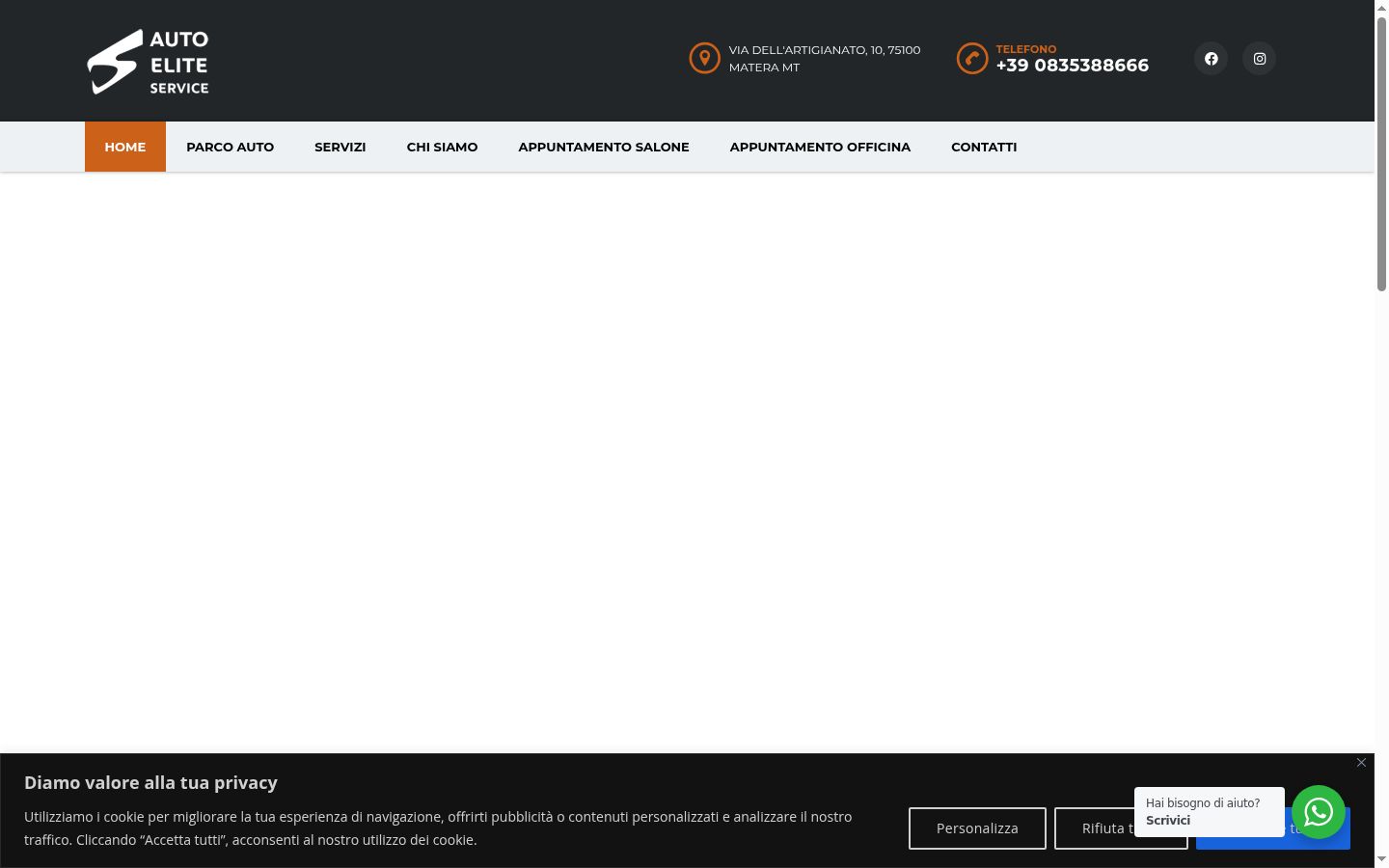Screen dimensions: 1389x868
Task: Click the orange 'TELEFONO' label
Action: (1026, 49)
